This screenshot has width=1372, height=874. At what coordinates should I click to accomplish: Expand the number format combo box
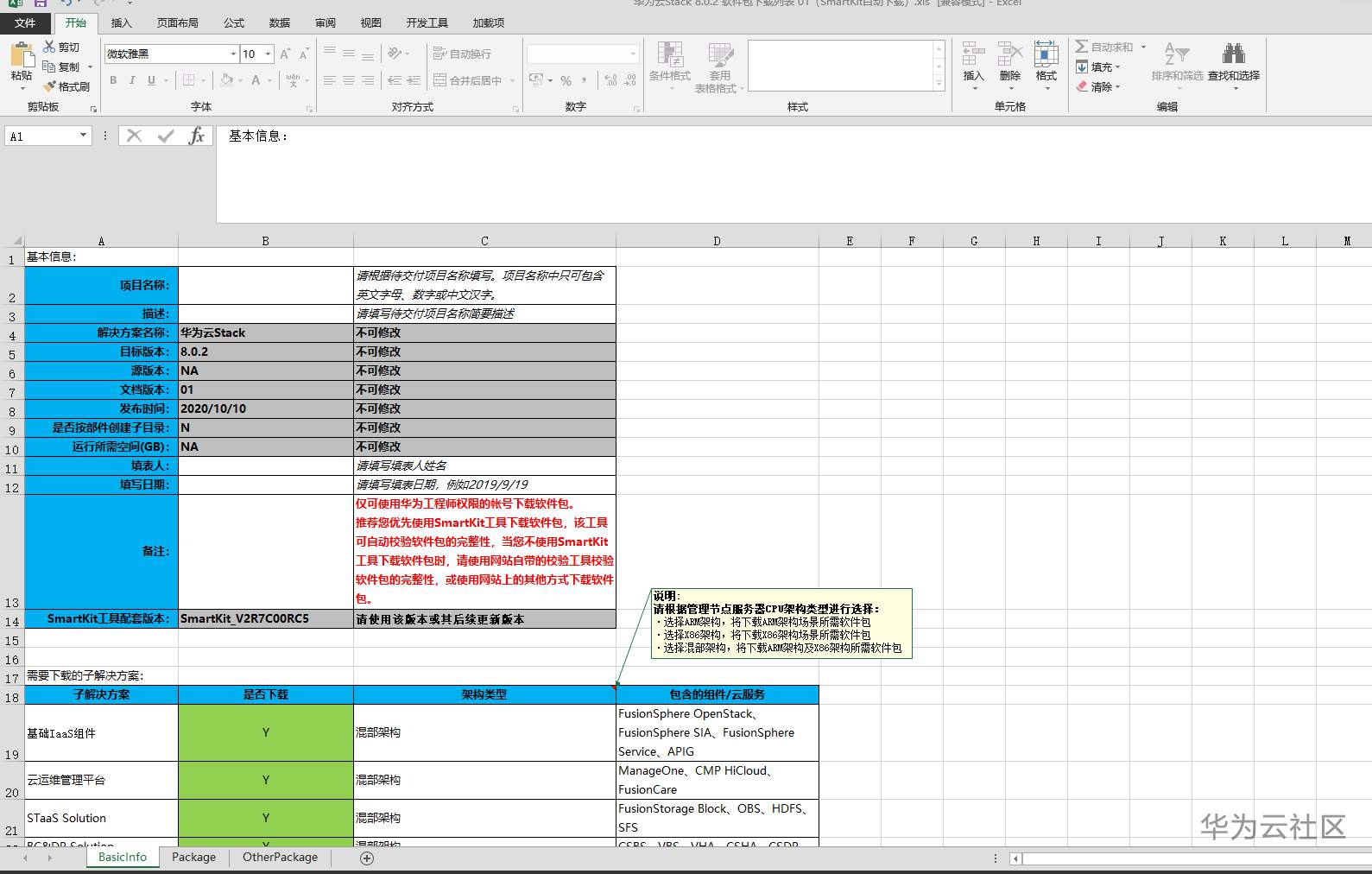[x=633, y=54]
